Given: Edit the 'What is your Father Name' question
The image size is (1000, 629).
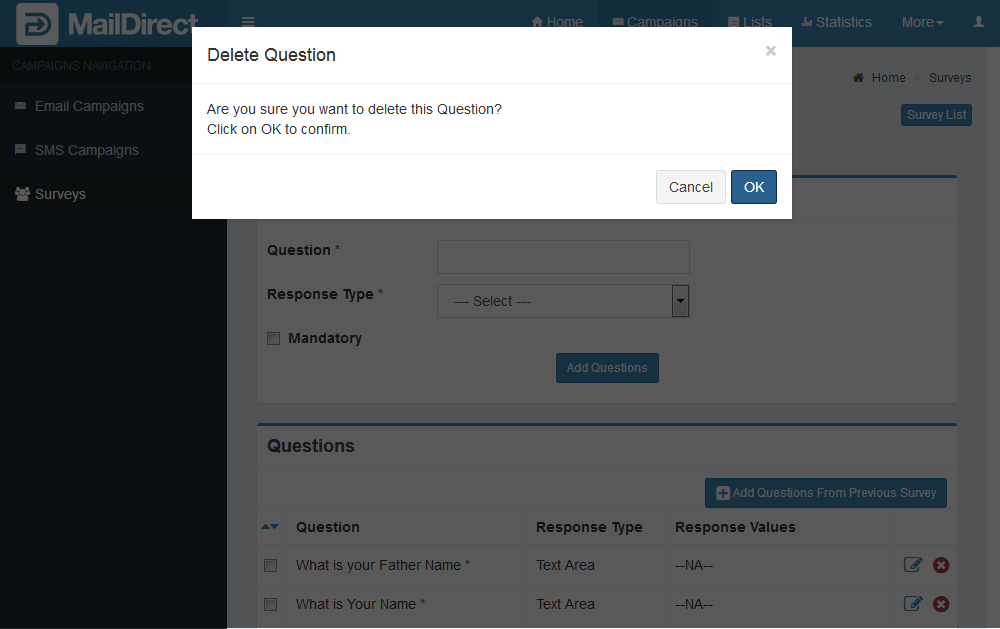Looking at the screenshot, I should pyautogui.click(x=912, y=565).
